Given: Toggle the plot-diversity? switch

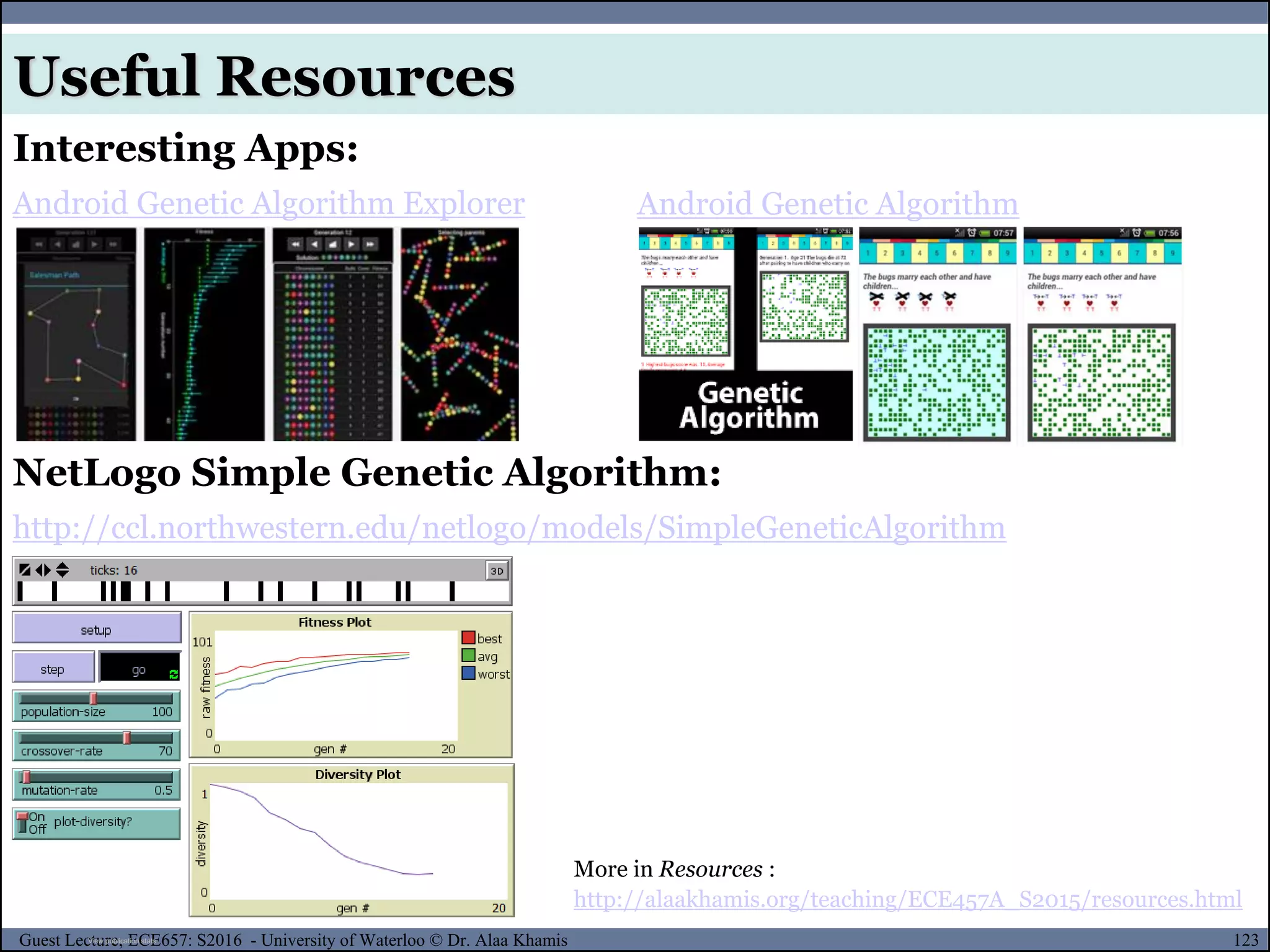Looking at the screenshot, I should [23, 823].
